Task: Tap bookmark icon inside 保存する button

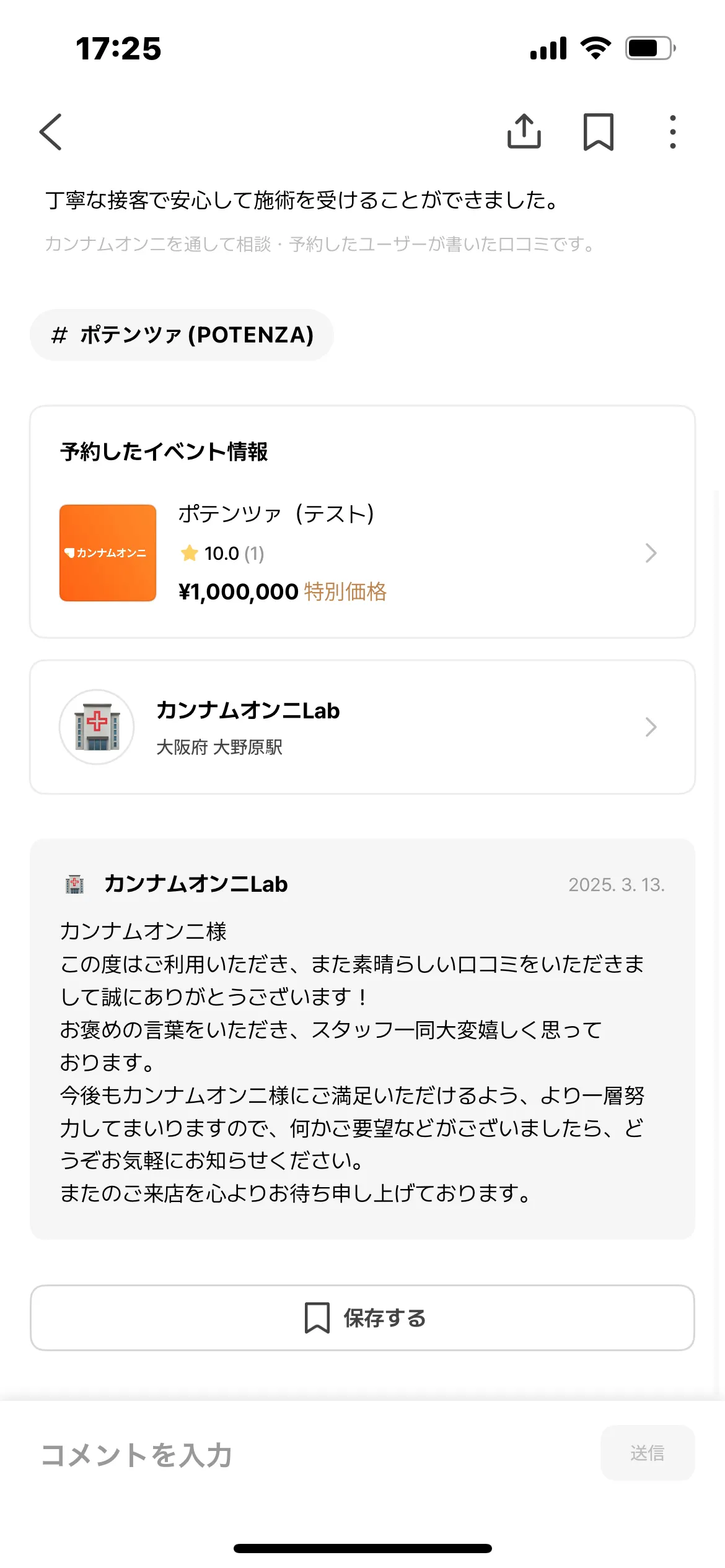Action: click(x=317, y=1318)
